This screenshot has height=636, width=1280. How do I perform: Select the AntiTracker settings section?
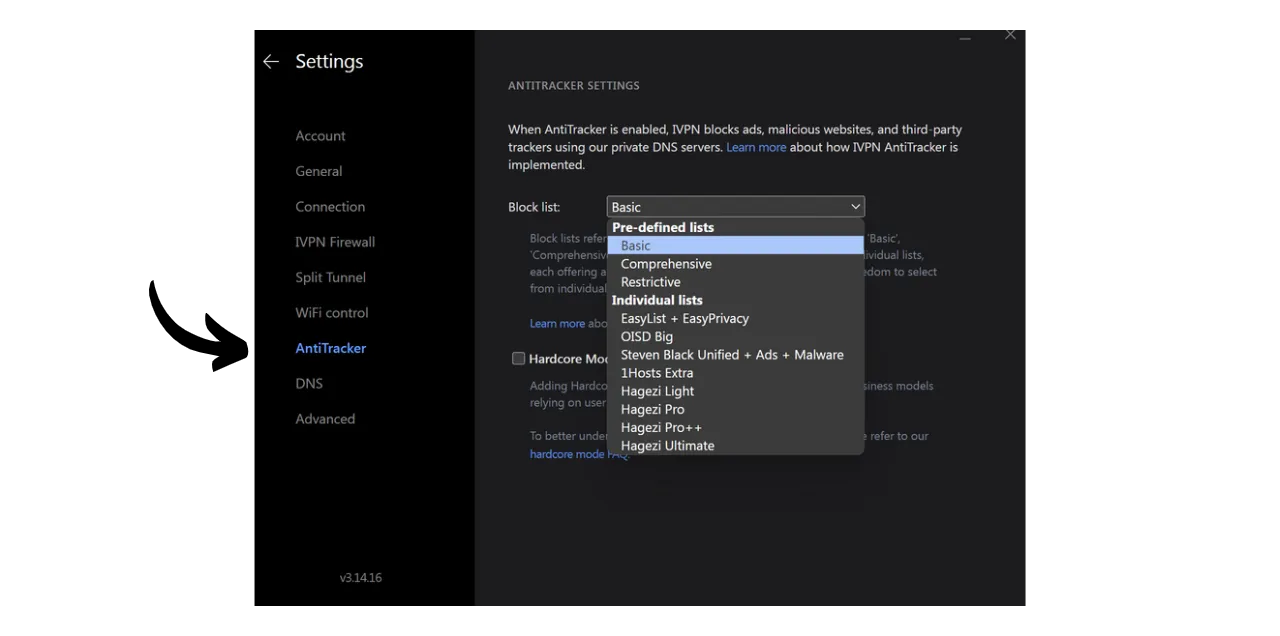[x=331, y=348]
